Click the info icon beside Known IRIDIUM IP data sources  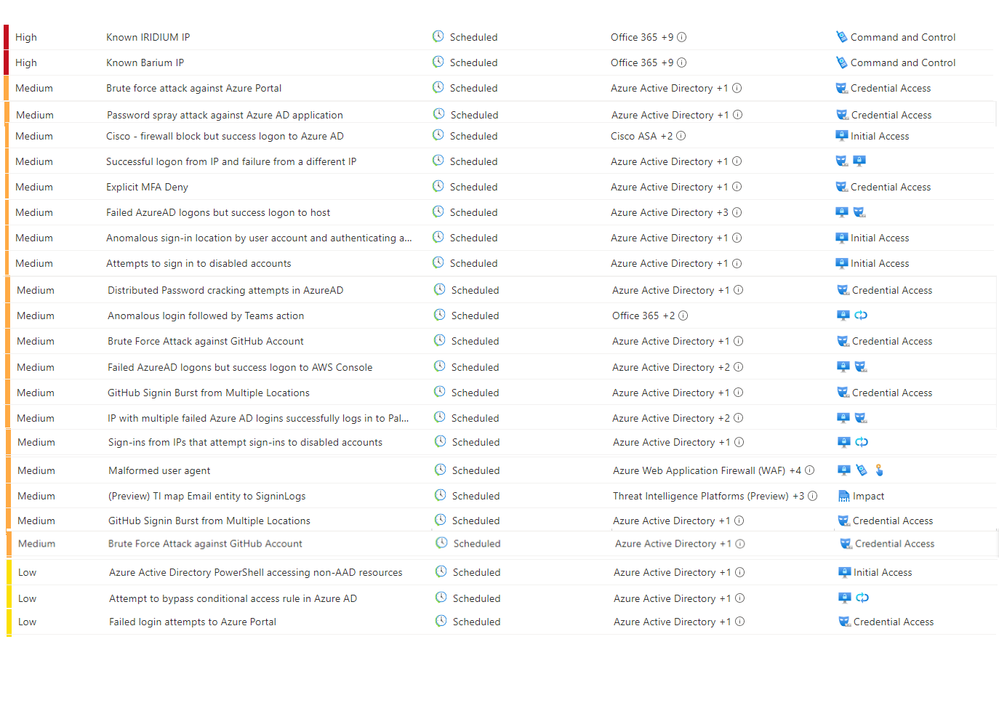click(x=682, y=37)
